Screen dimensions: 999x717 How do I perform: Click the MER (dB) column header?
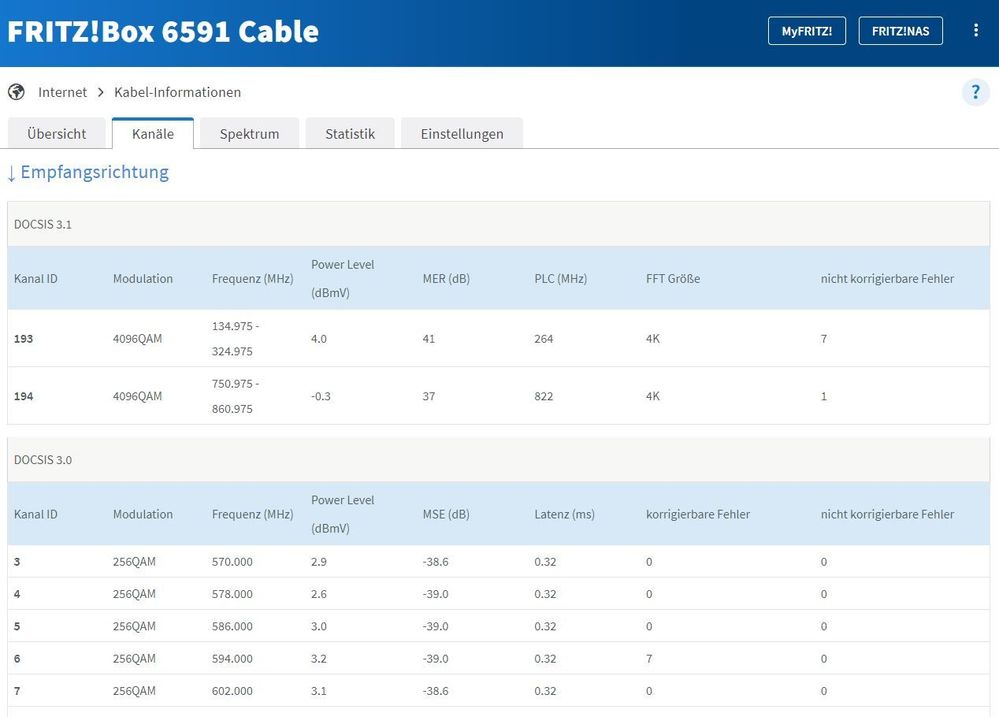(446, 279)
